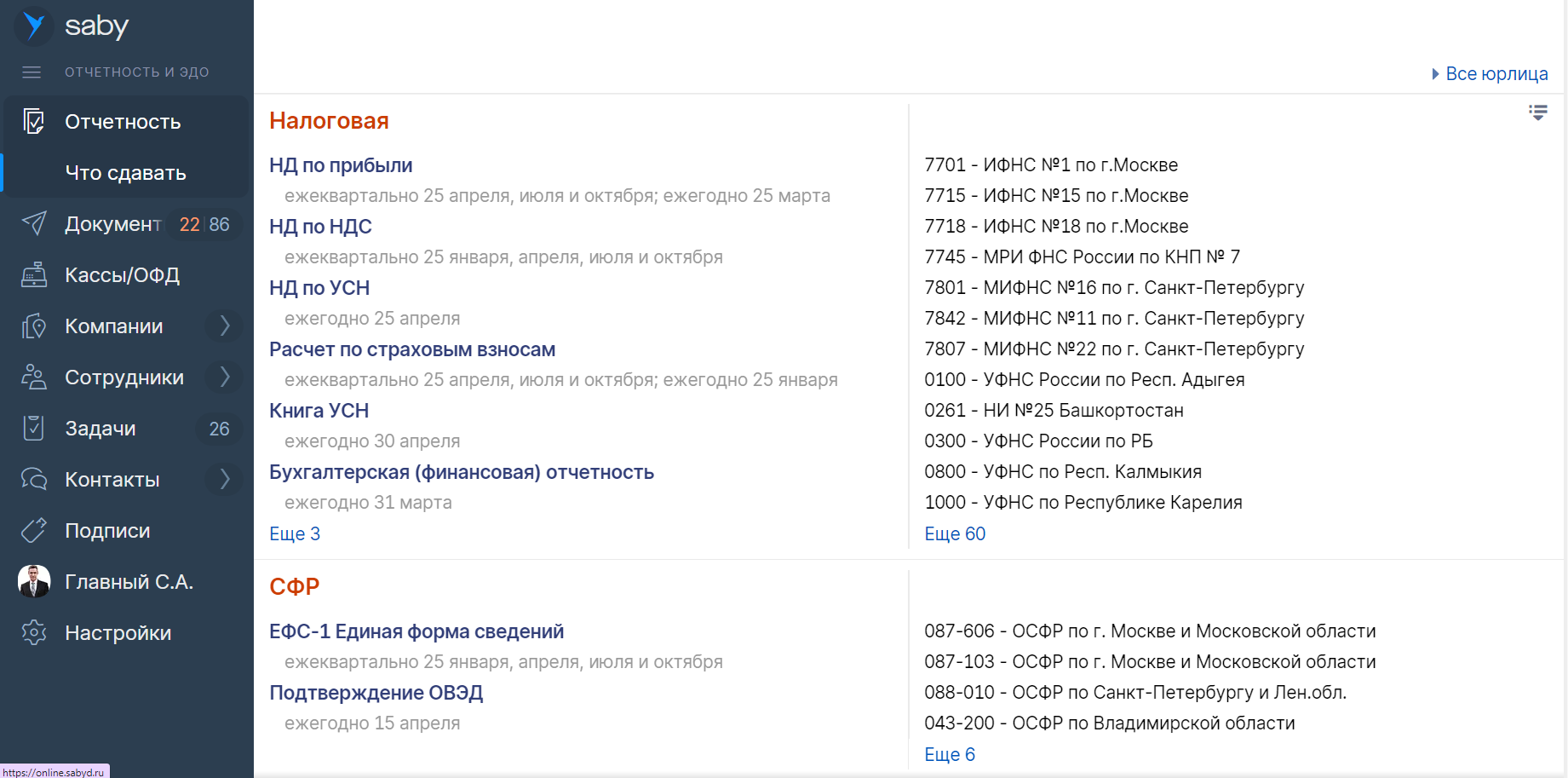The height and width of the screenshot is (778, 1568).
Task: Show more tax offices via Еще 60
Action: [955, 534]
